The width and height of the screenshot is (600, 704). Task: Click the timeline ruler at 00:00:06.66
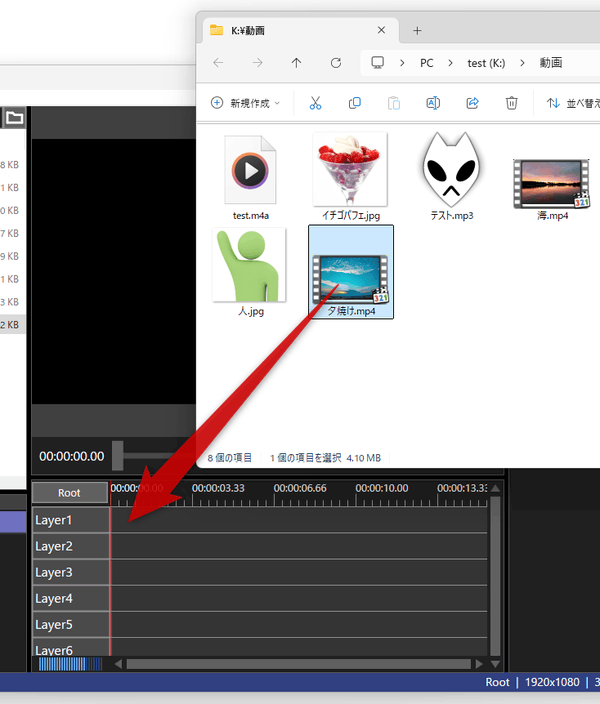(300, 488)
